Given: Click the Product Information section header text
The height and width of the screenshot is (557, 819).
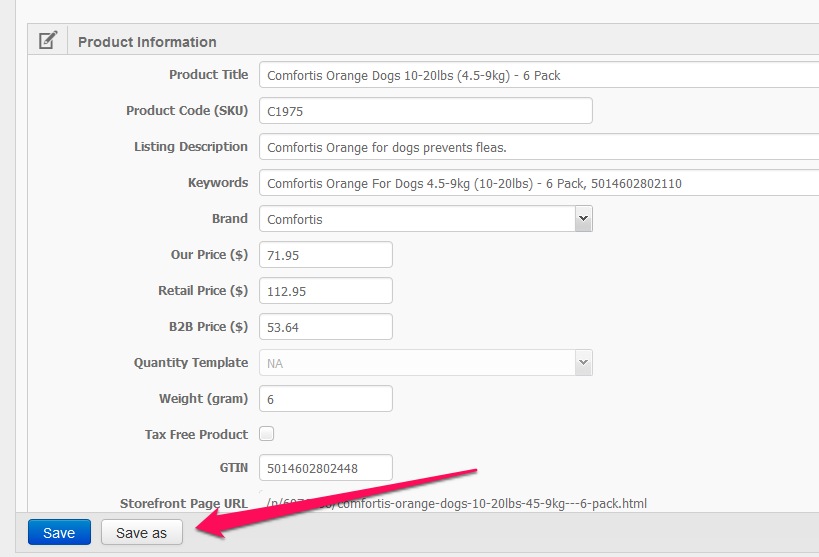Looking at the screenshot, I should click(x=147, y=42).
